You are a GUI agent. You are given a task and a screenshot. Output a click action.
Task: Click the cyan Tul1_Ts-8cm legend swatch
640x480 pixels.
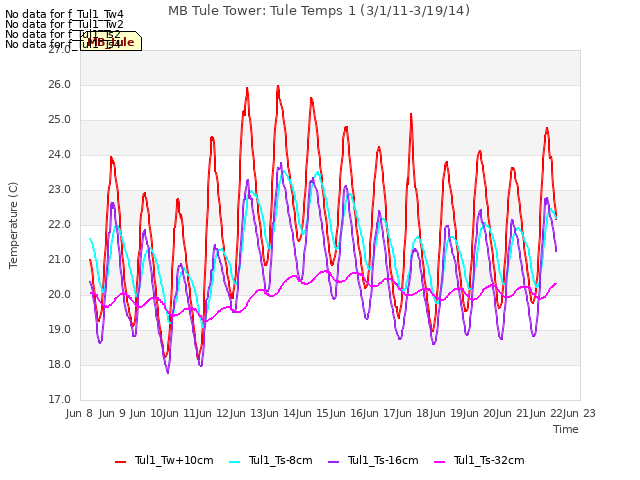pyautogui.click(x=235, y=462)
